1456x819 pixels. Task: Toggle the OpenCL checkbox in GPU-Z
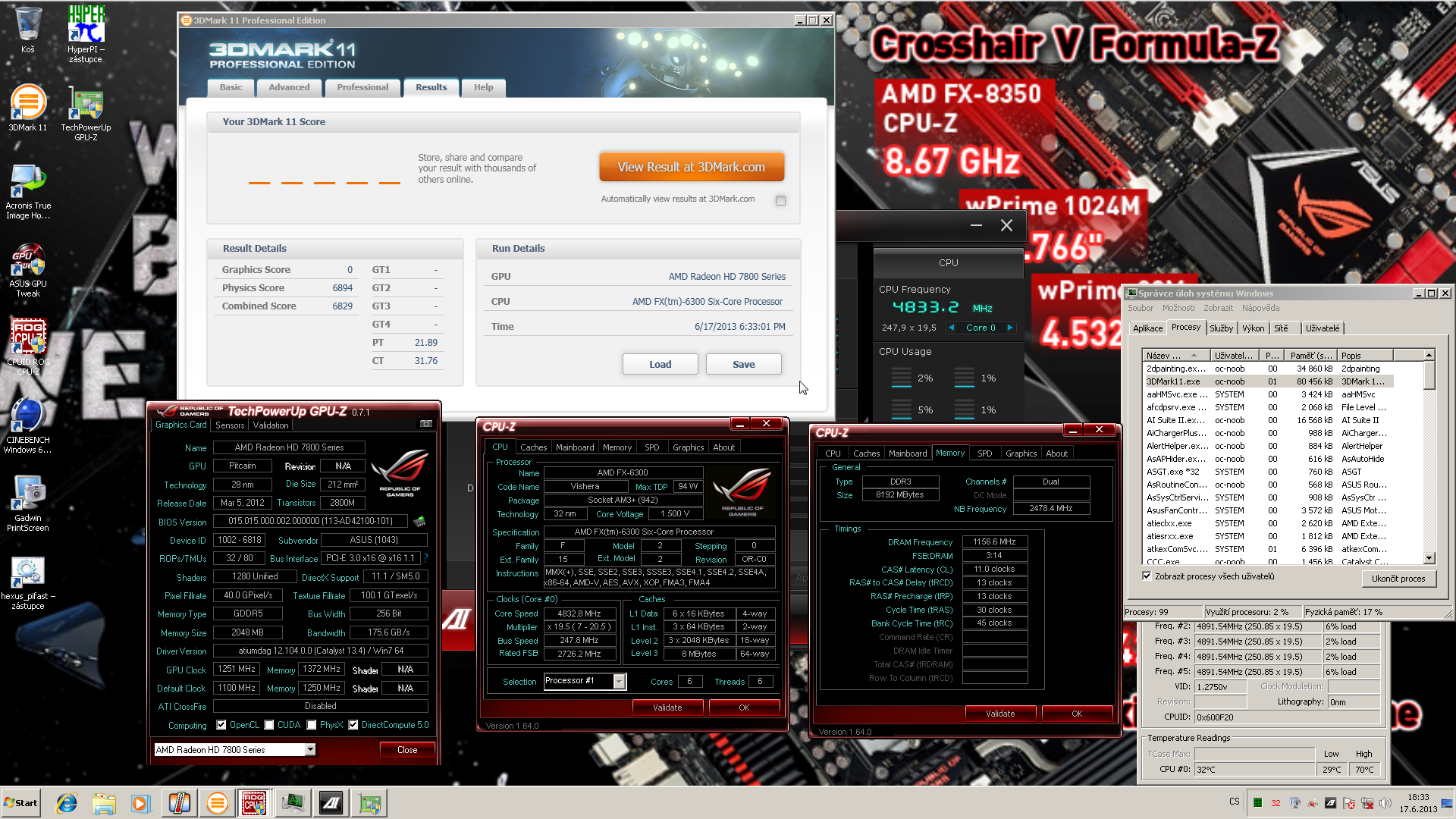click(x=221, y=725)
